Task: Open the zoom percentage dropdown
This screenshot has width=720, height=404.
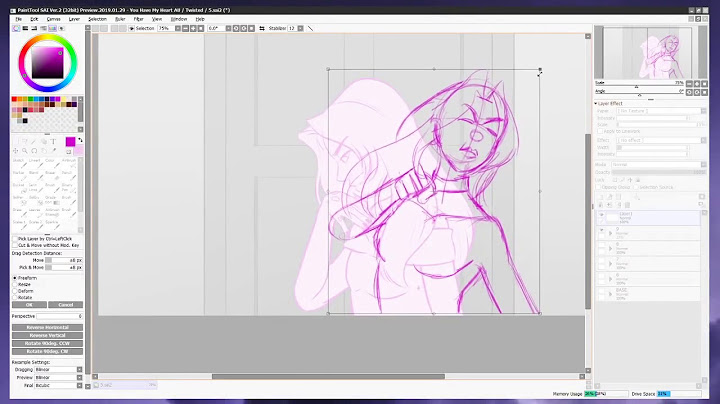Action: (x=177, y=28)
